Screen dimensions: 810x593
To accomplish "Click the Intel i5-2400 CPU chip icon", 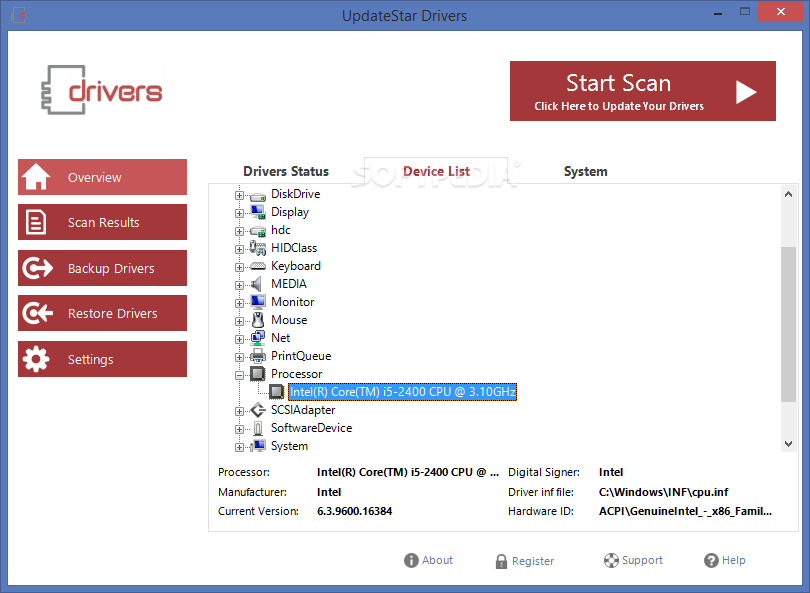I will coord(277,392).
